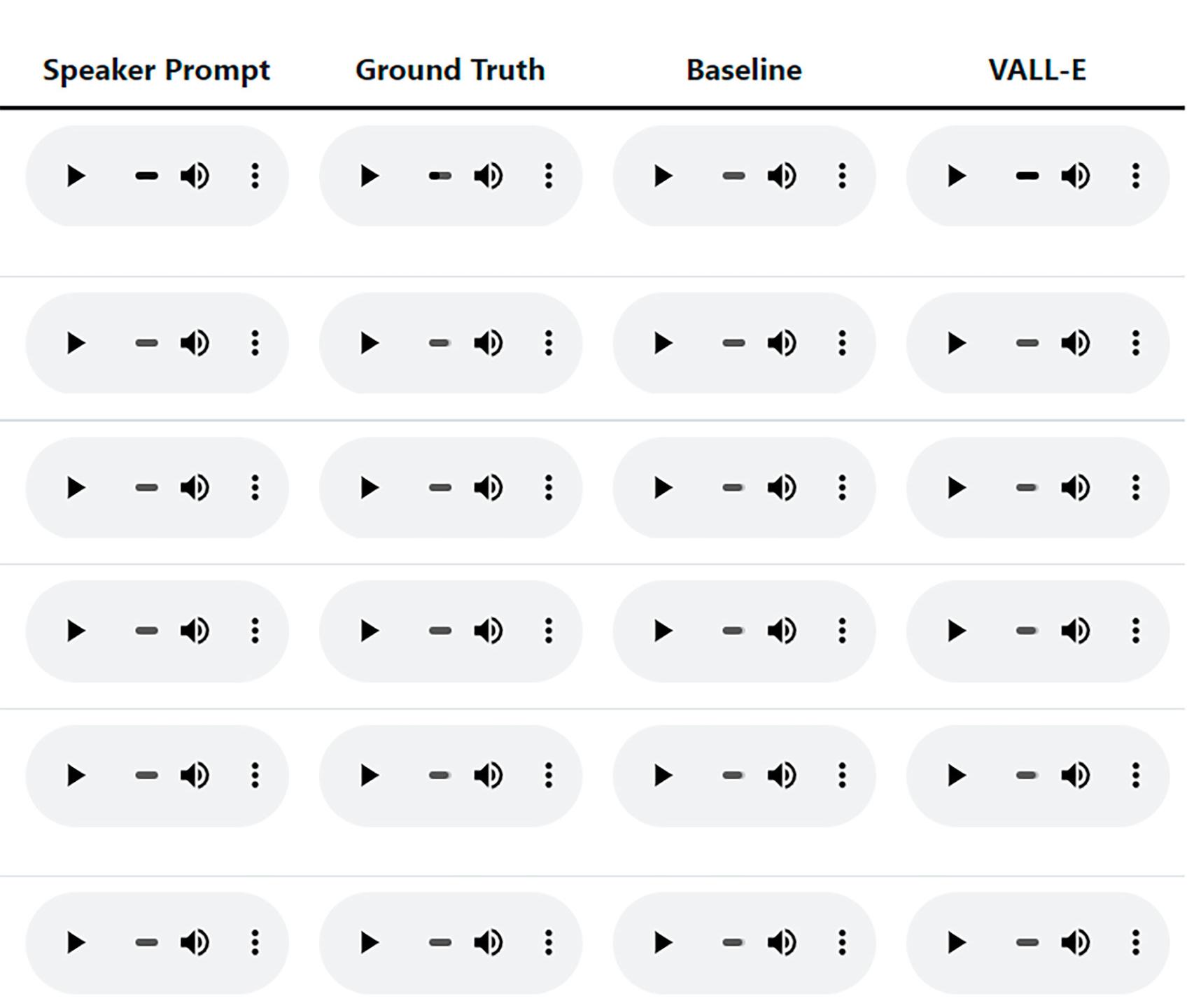
Task: Click the Ground Truth column header
Action: 450,70
